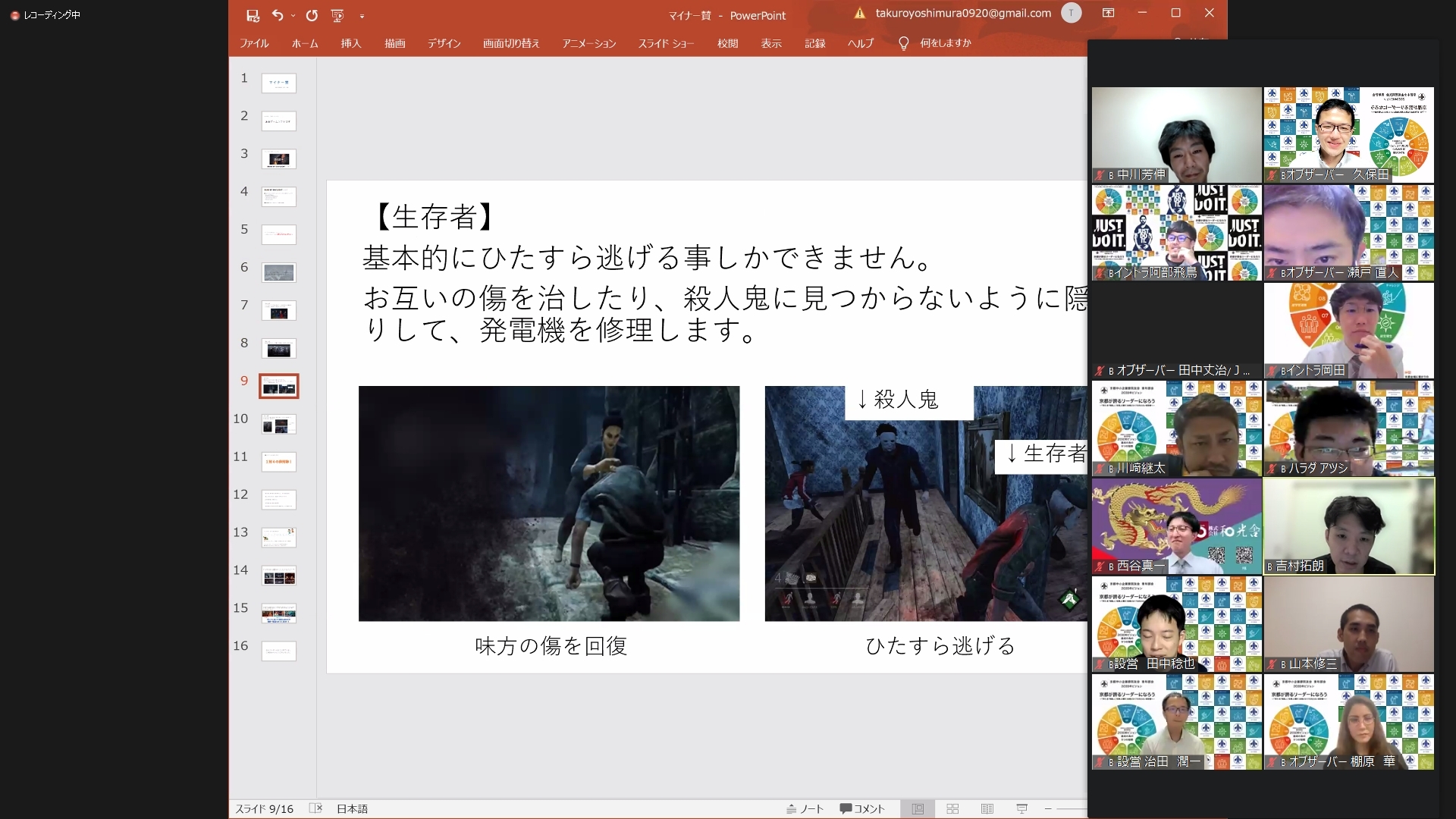Select slide 13 thumbnail

279,537
